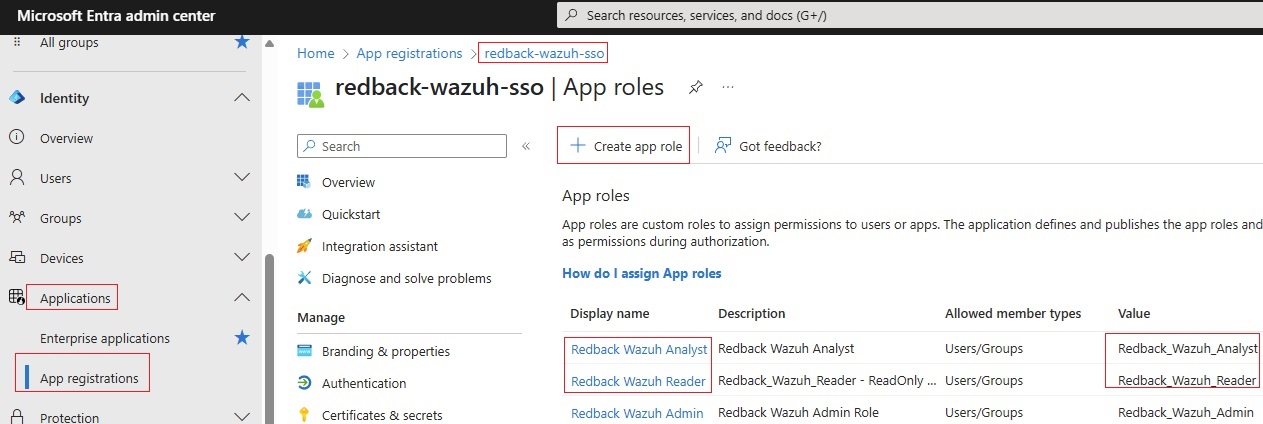This screenshot has height=424, width=1263.
Task: Click the Integration assistant rocket icon
Action: (303, 246)
